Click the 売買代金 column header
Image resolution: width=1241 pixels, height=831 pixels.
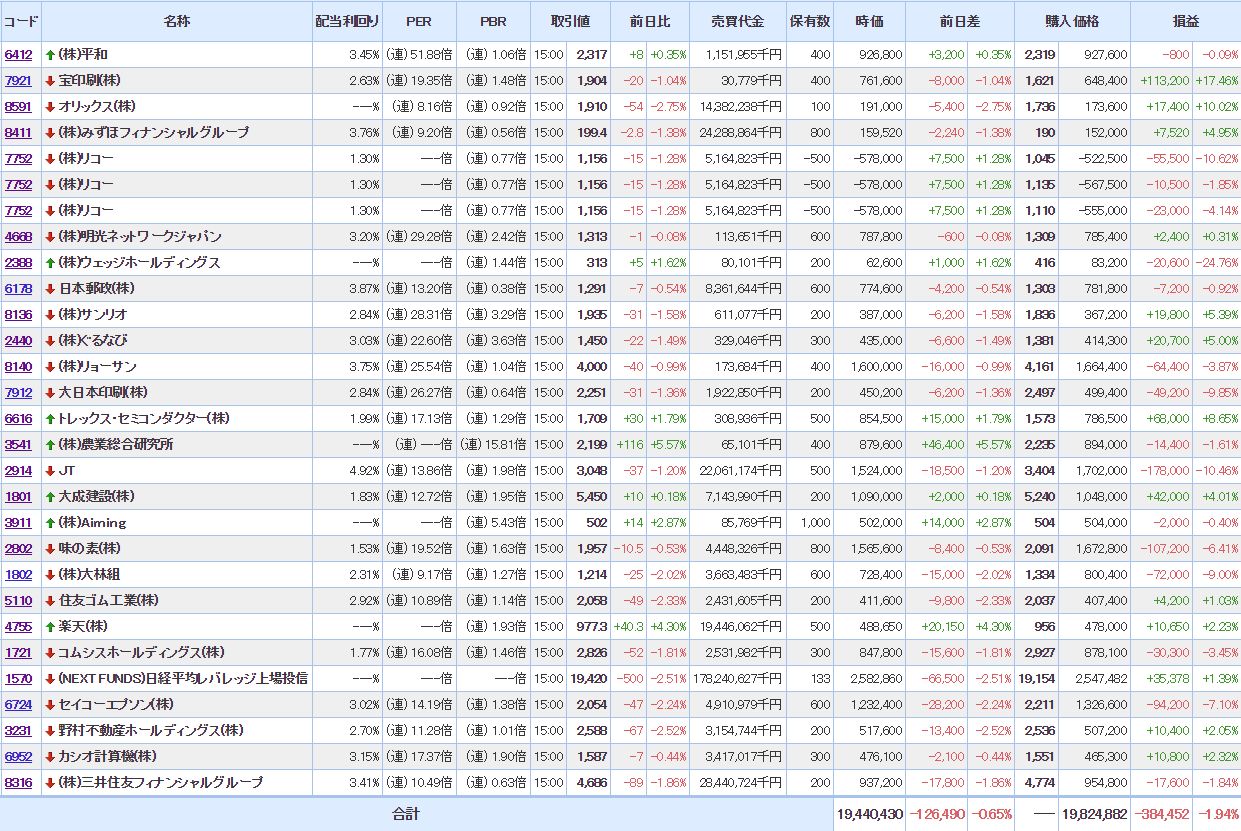tap(737, 21)
